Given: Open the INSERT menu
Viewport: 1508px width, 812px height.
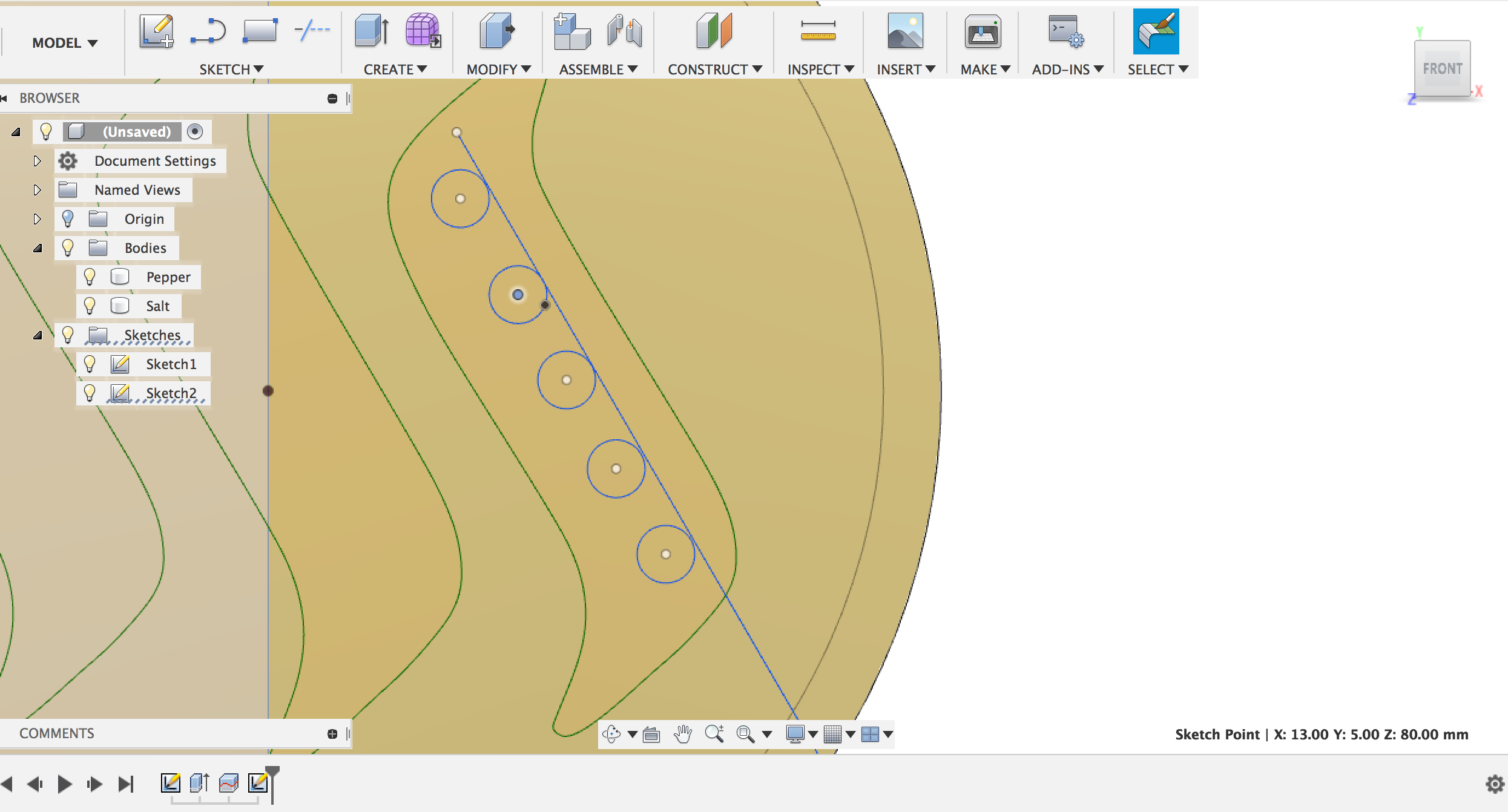Looking at the screenshot, I should (906, 70).
